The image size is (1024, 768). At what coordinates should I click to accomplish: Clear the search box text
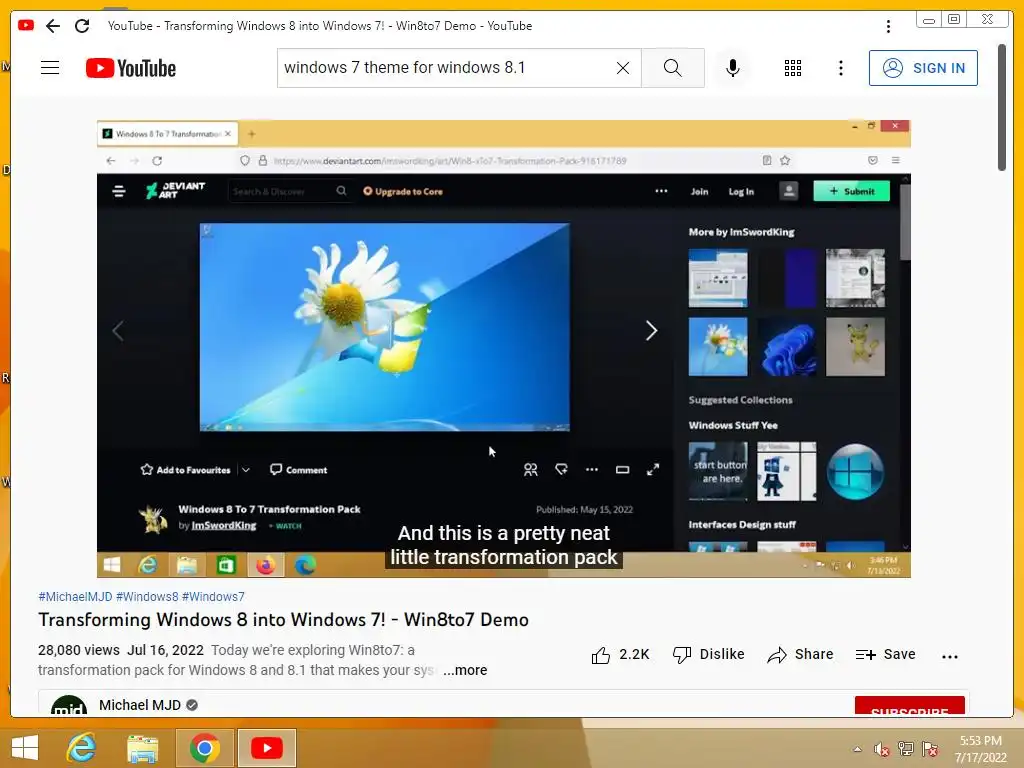[x=623, y=68]
